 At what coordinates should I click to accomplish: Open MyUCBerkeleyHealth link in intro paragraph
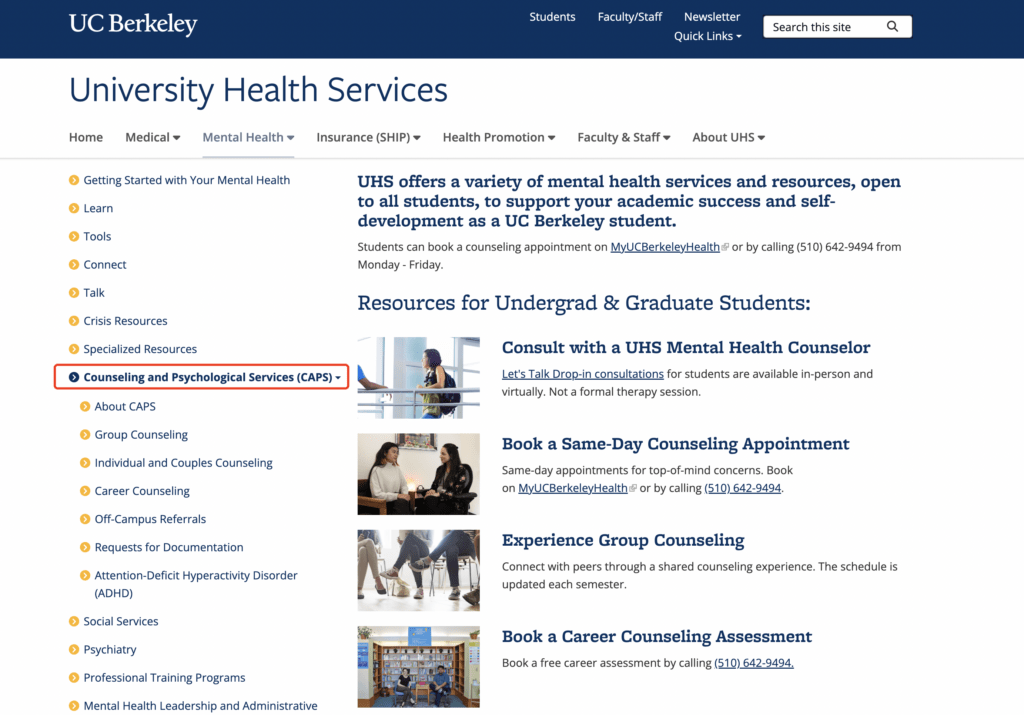(x=665, y=247)
